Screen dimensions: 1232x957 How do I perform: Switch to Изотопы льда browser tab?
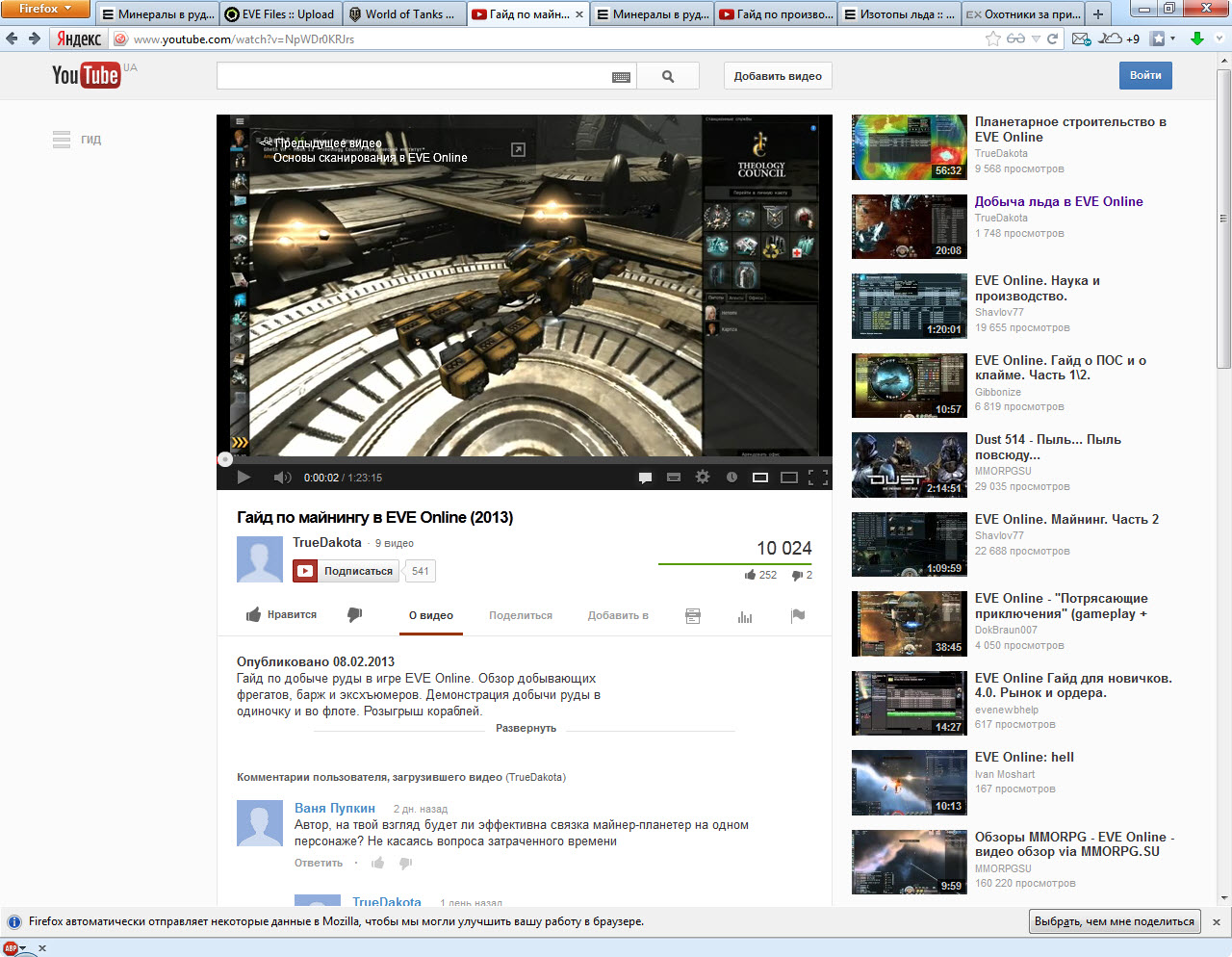coord(898,14)
